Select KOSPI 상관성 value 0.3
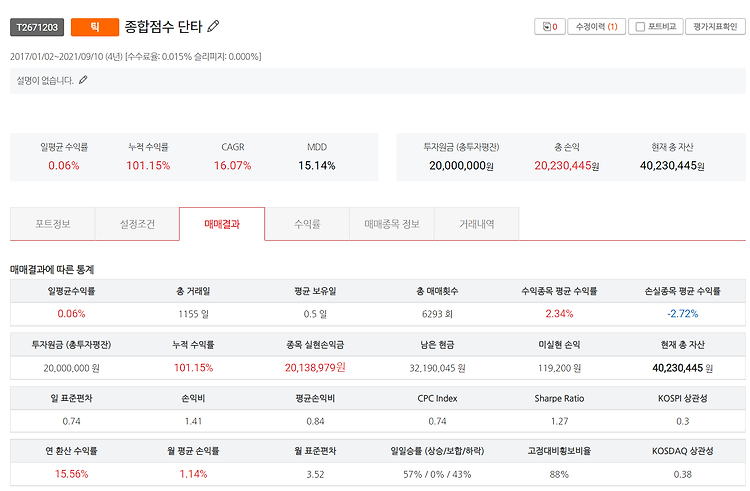This screenshot has width=750, height=491. (683, 421)
